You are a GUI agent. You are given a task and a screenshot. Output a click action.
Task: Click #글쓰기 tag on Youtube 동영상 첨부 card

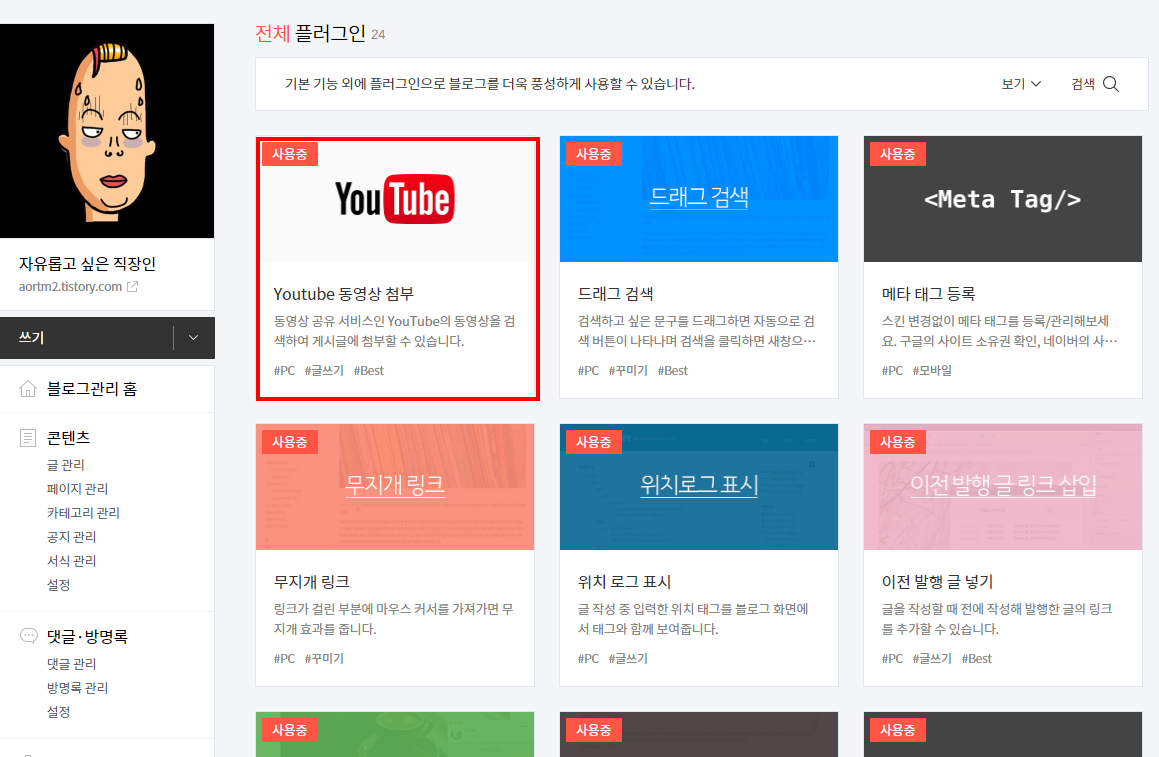coord(324,371)
